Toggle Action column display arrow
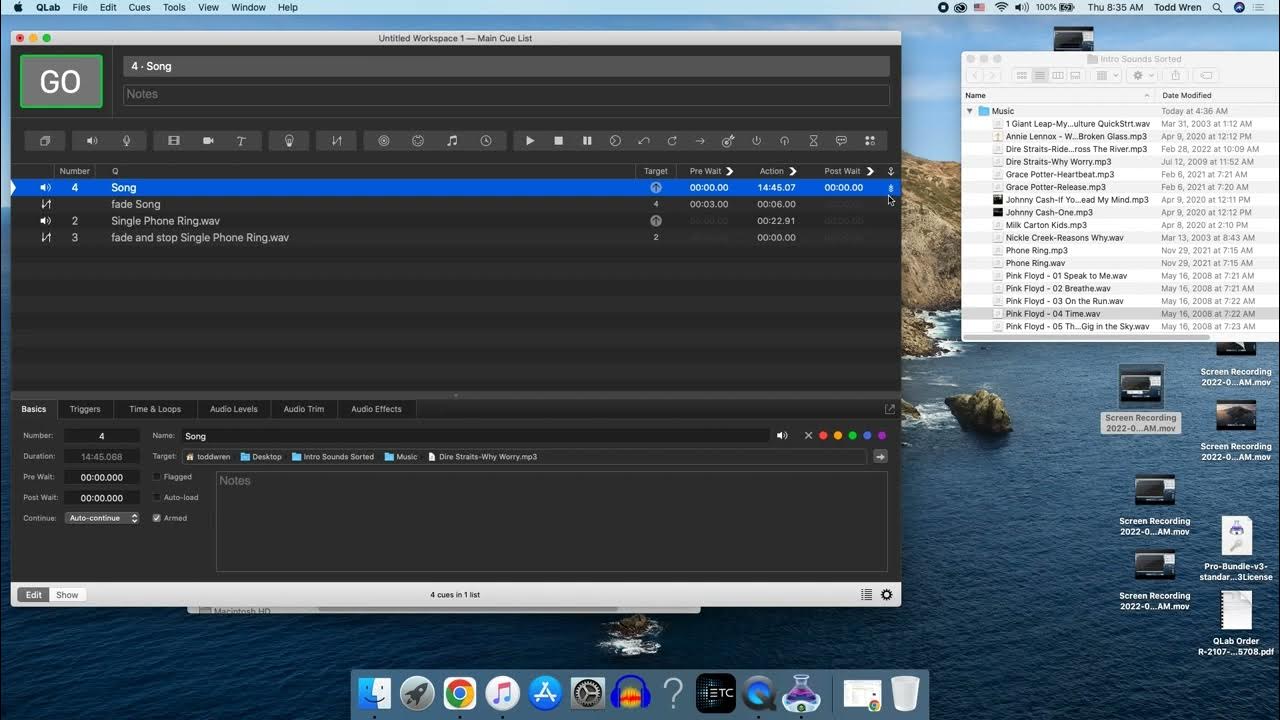Viewport: 1280px width, 720px height. (793, 171)
